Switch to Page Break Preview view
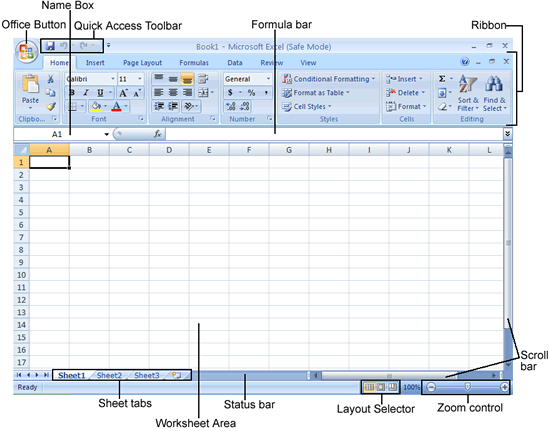This screenshot has width=550, height=431. 393,387
